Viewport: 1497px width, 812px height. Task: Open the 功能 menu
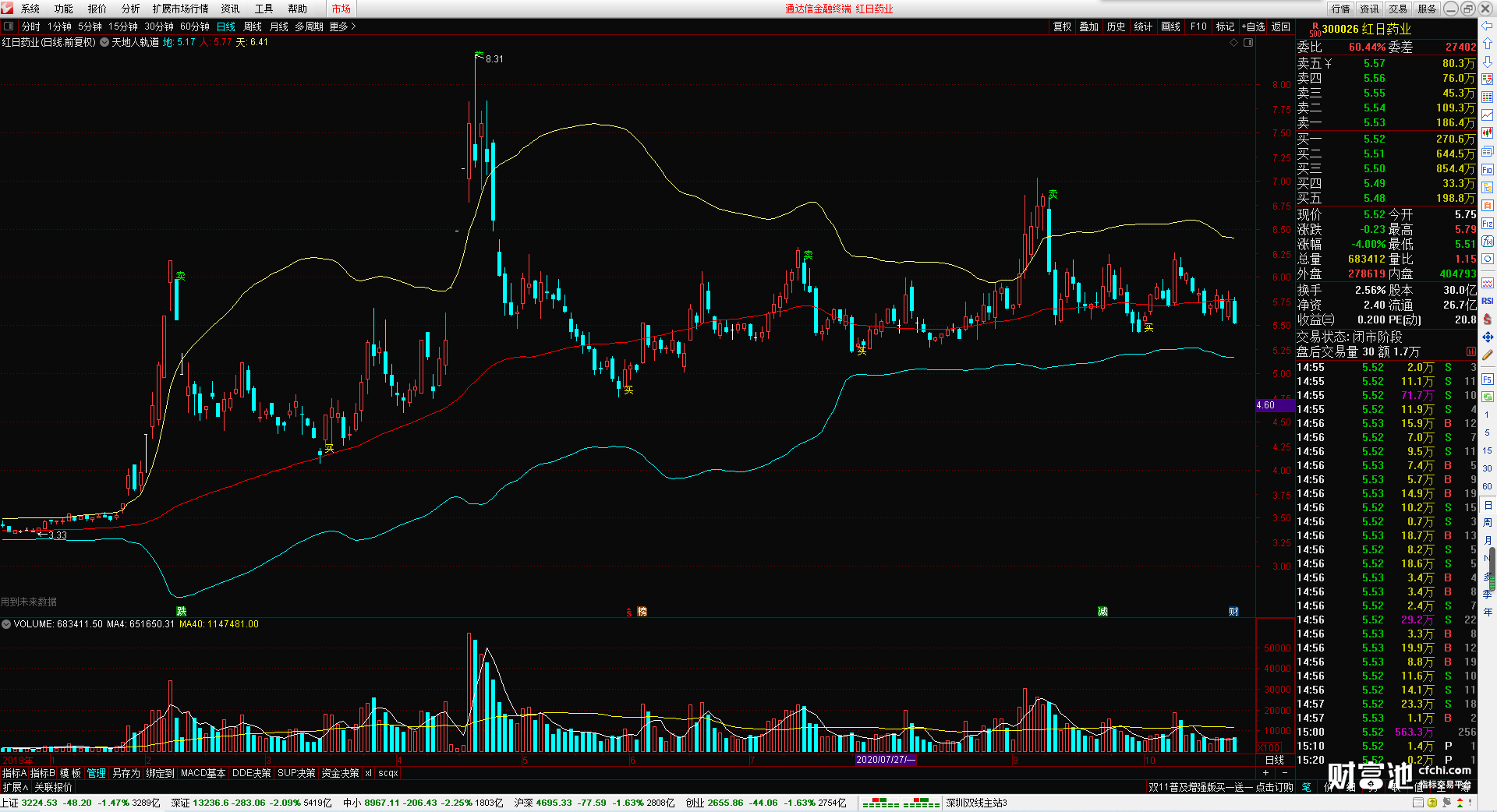pos(63,9)
